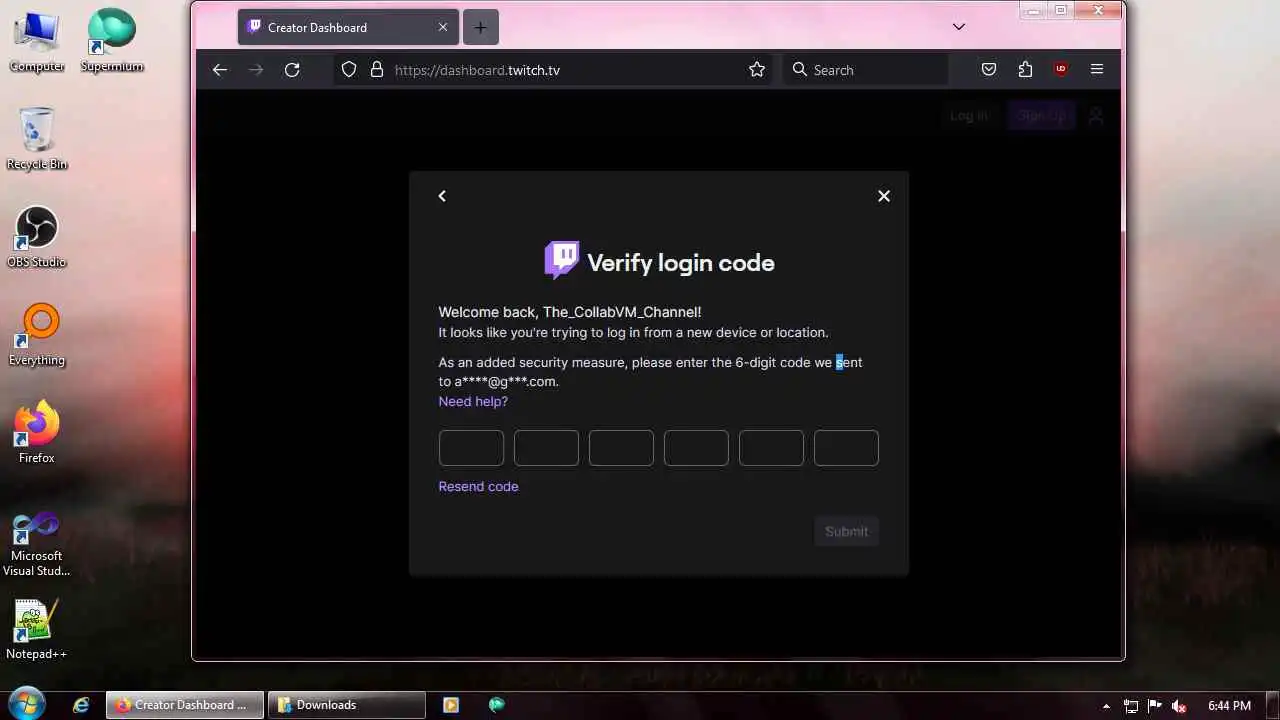Screen dimensions: 1280x720
Task: Show hidden tray icons arrow
Action: click(x=1106, y=706)
